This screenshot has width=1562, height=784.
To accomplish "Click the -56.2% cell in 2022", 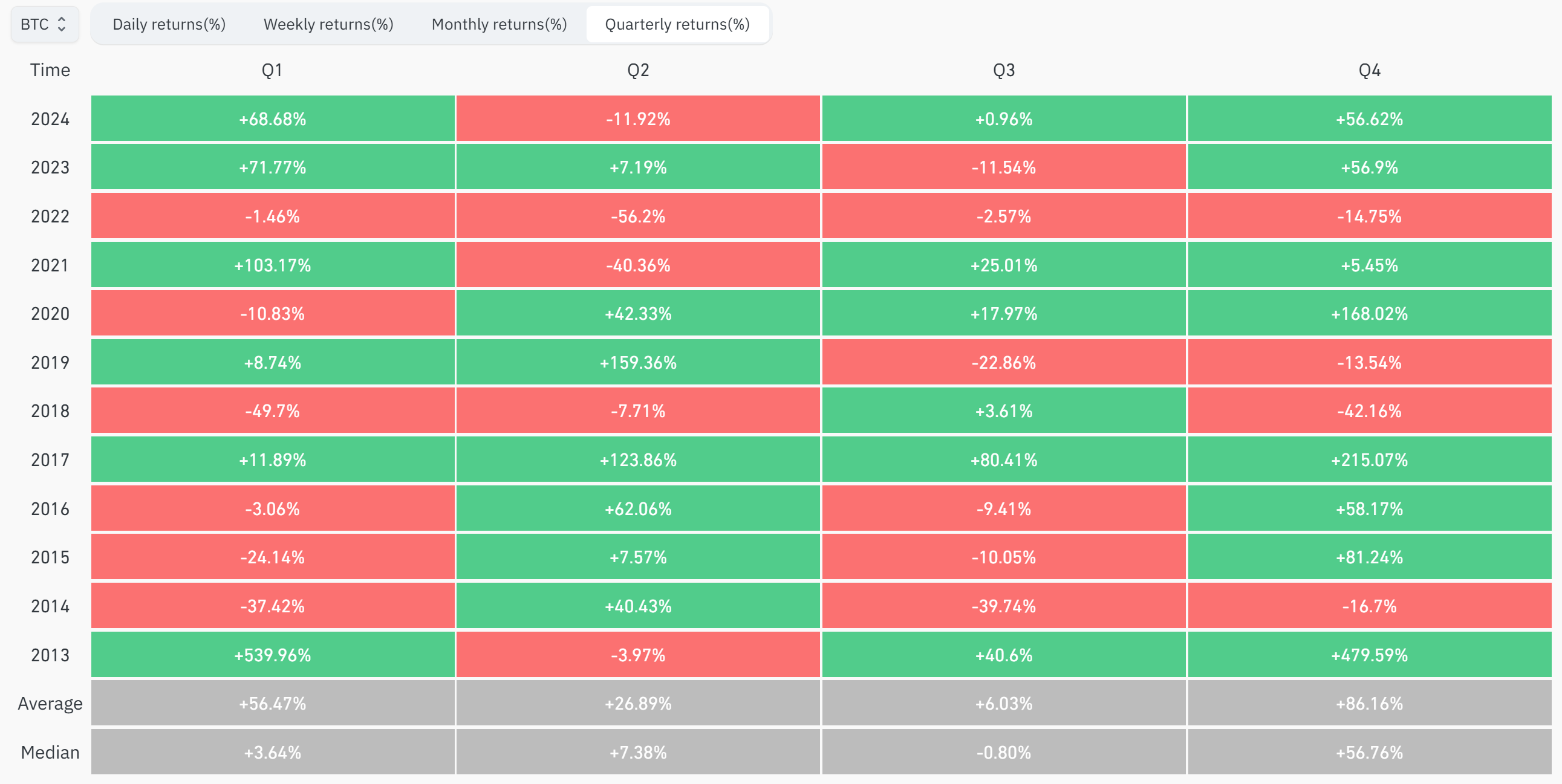I will (638, 216).
